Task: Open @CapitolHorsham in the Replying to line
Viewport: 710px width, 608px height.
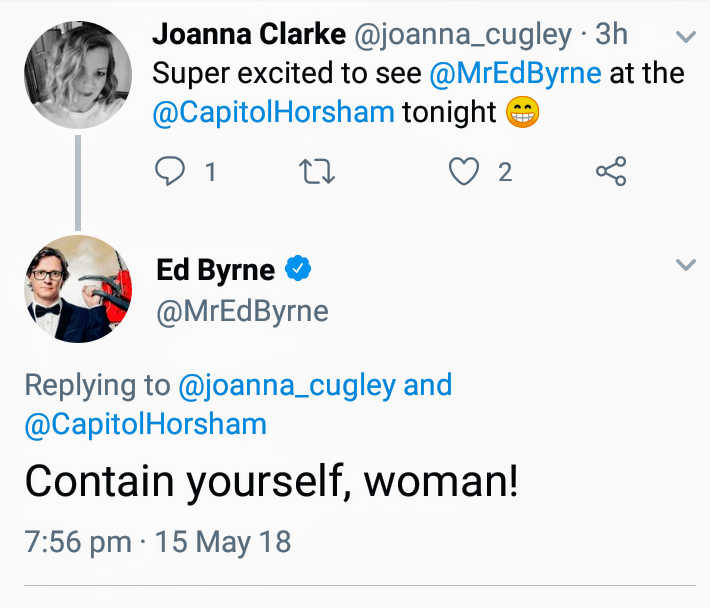Action: [145, 424]
